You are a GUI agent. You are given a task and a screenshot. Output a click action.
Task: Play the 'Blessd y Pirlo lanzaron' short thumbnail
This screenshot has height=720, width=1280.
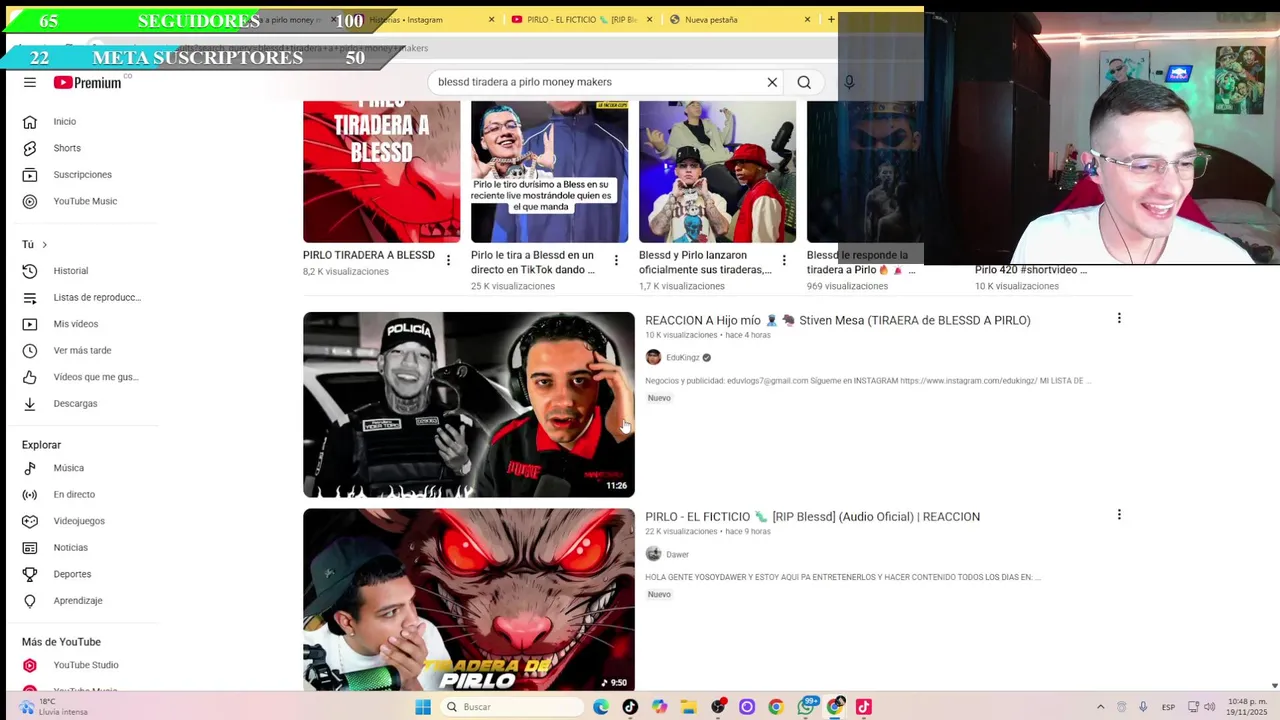click(x=717, y=171)
